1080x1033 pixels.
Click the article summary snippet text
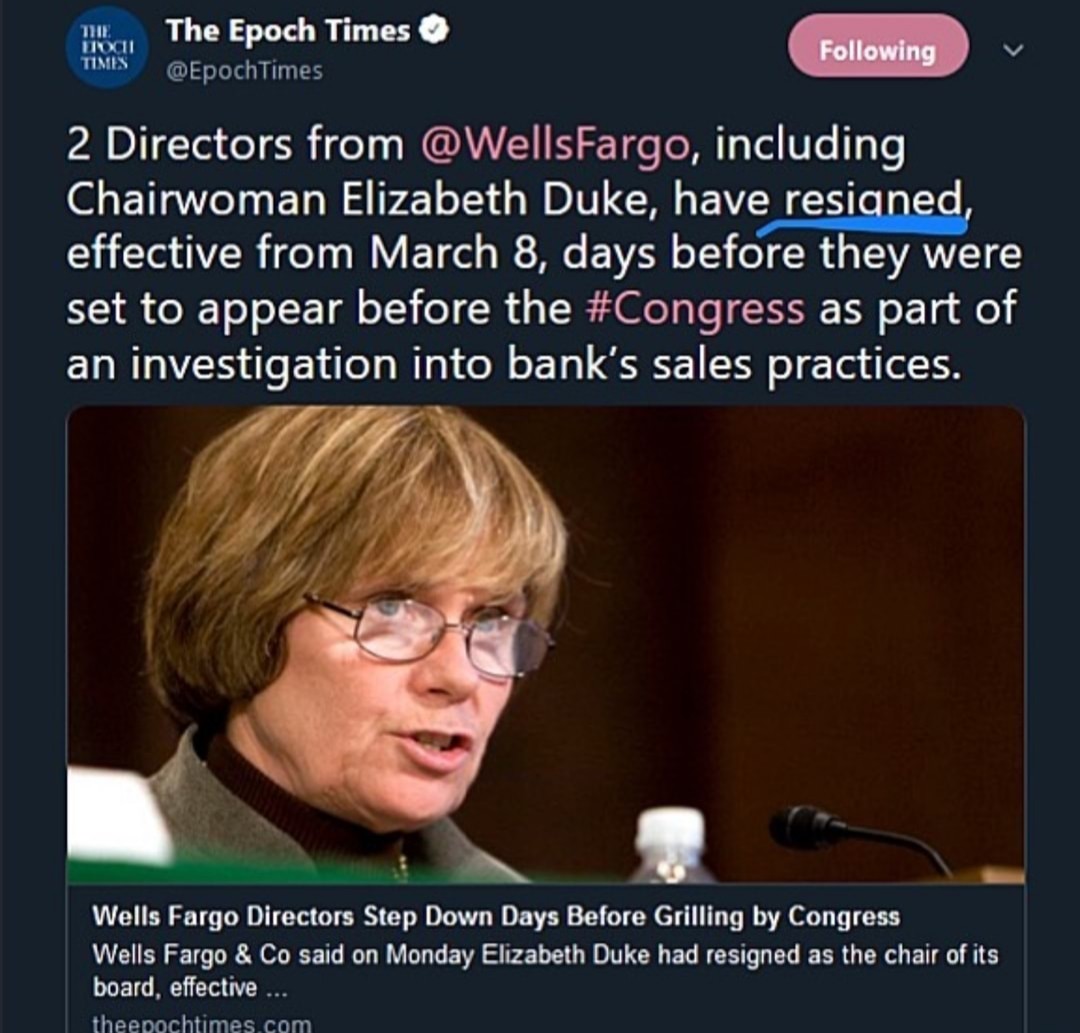click(x=545, y=969)
